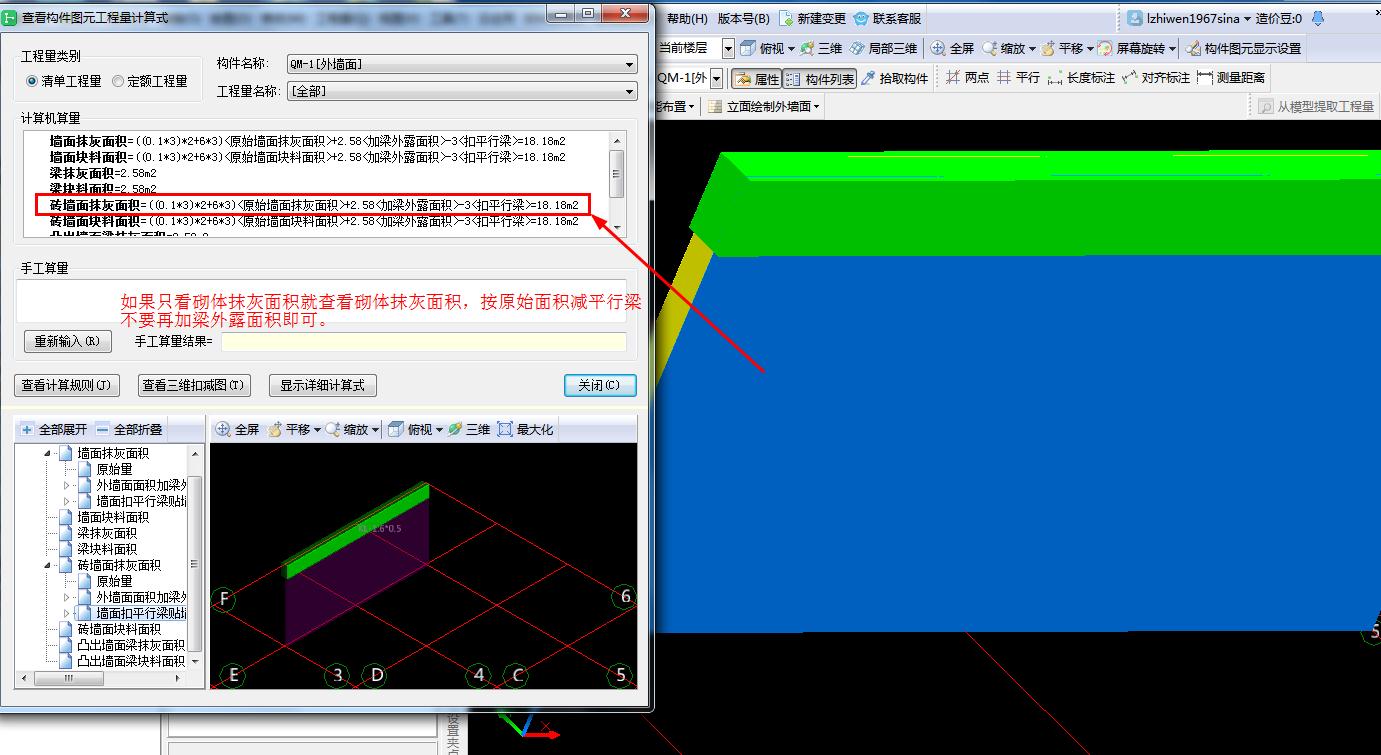This screenshot has height=755, width=1381.
Task: Open 联系客服 customer service
Action: 887,18
